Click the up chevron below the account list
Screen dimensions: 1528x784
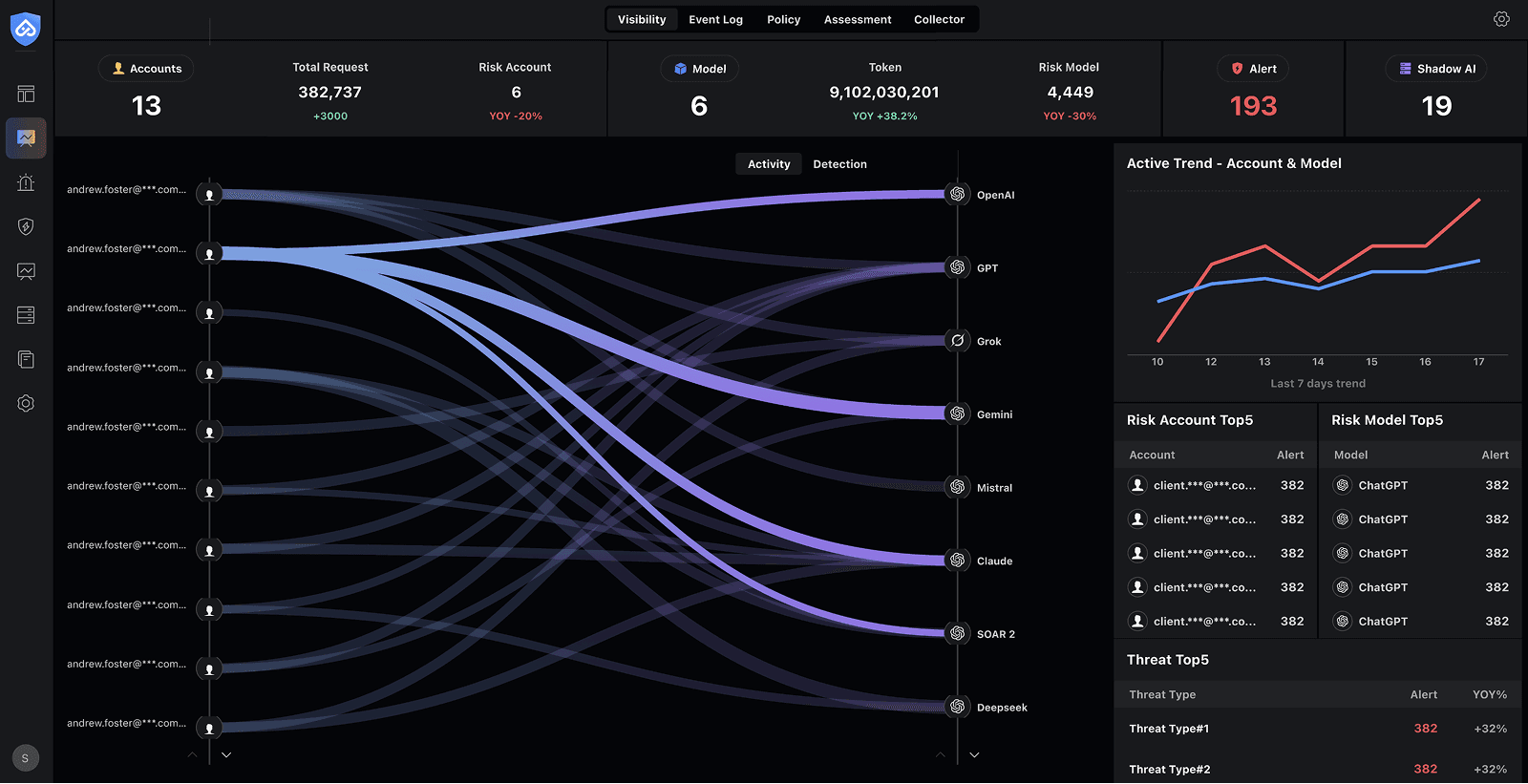pos(193,754)
